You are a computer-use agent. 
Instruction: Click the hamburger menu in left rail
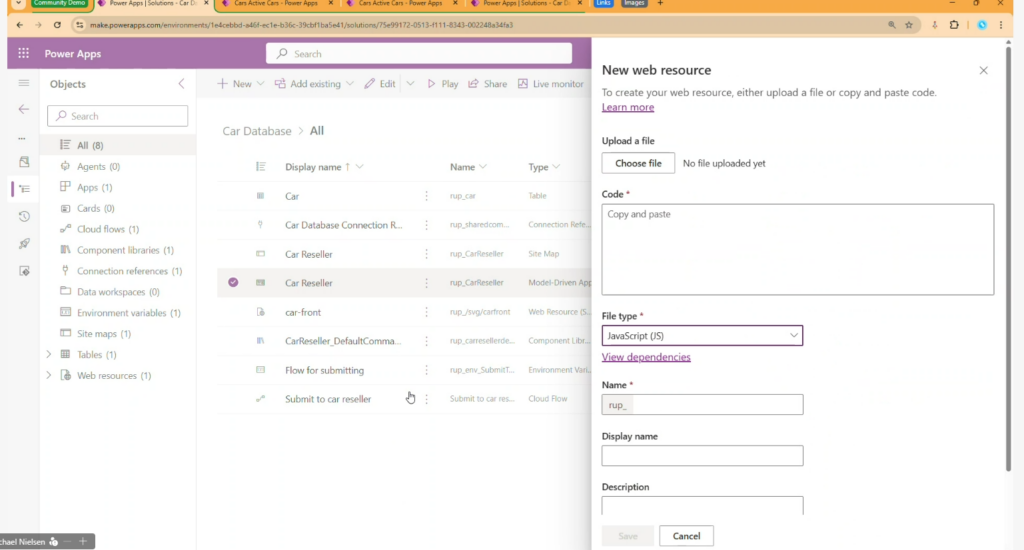pyautogui.click(x=24, y=83)
